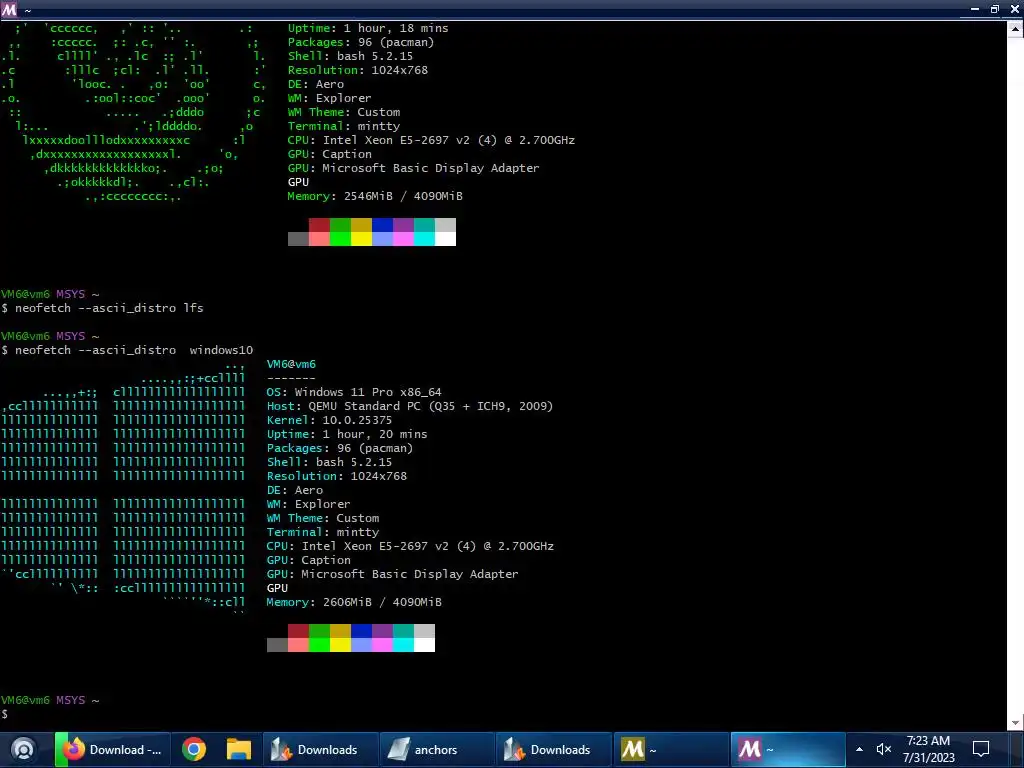Click the cyan 'VM6@vm6' neofetch header
This screenshot has width=1024, height=768.
[291, 364]
